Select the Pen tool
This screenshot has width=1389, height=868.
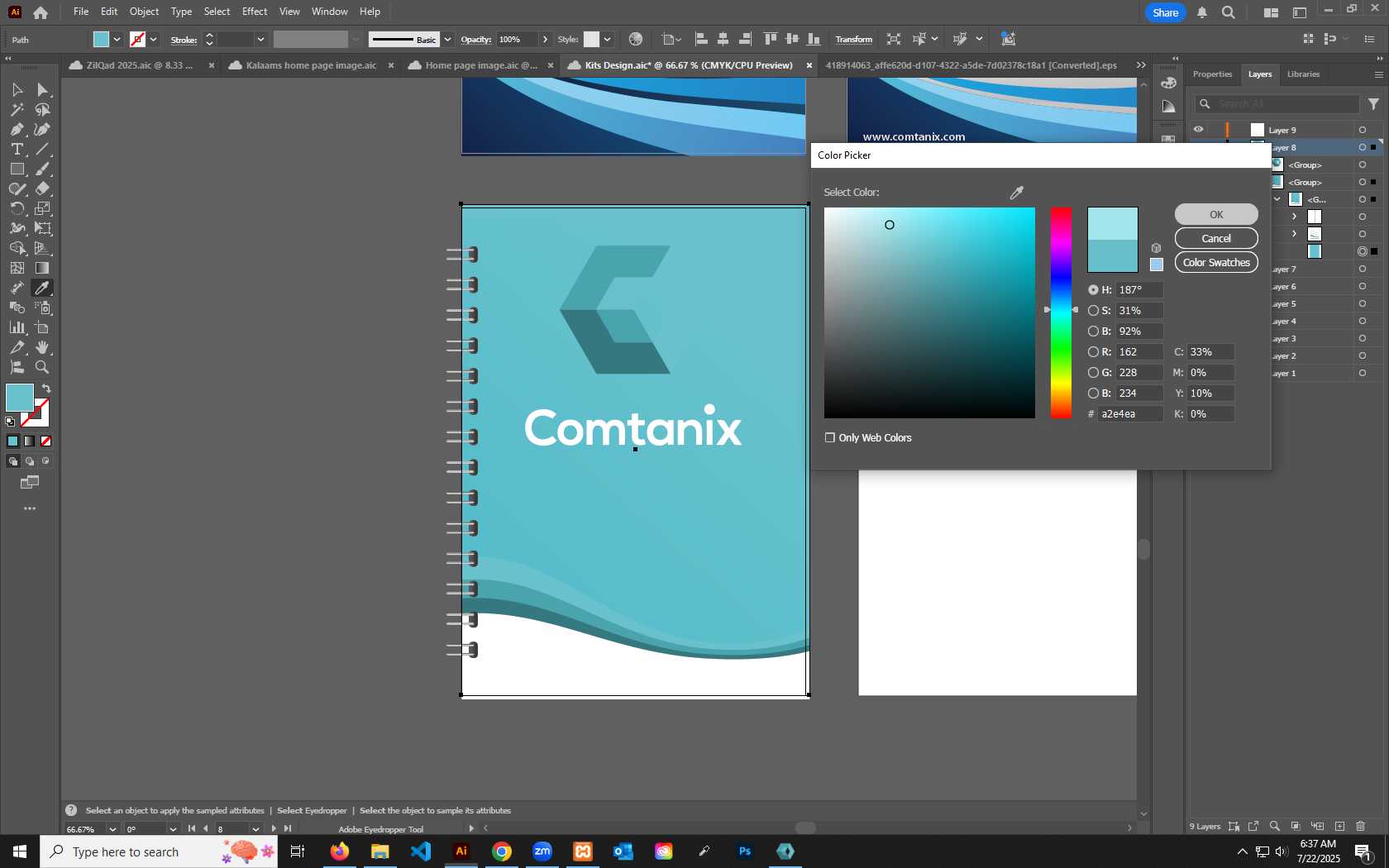[17, 129]
